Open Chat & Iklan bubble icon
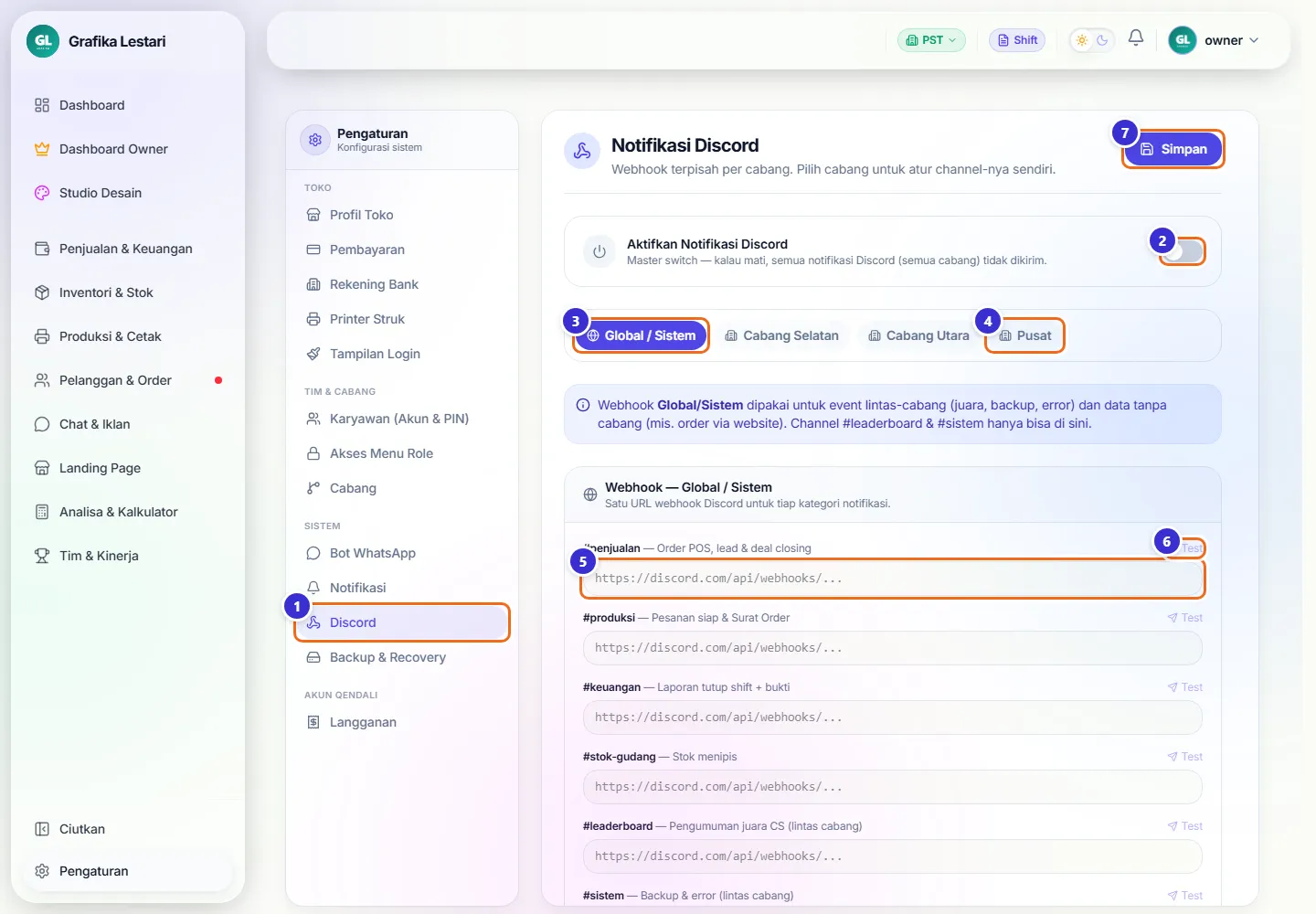1316x914 pixels. (42, 424)
